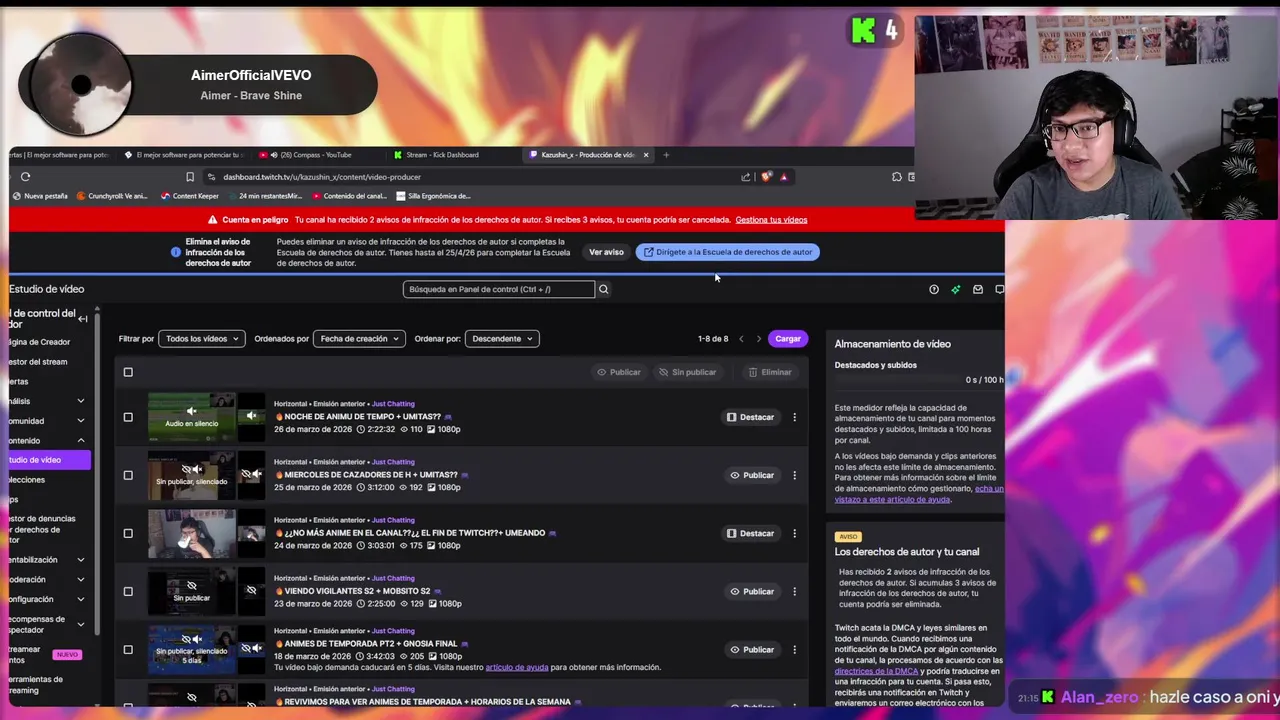Click the browser address bar URL
This screenshot has height=720, width=1280.
tap(322, 177)
